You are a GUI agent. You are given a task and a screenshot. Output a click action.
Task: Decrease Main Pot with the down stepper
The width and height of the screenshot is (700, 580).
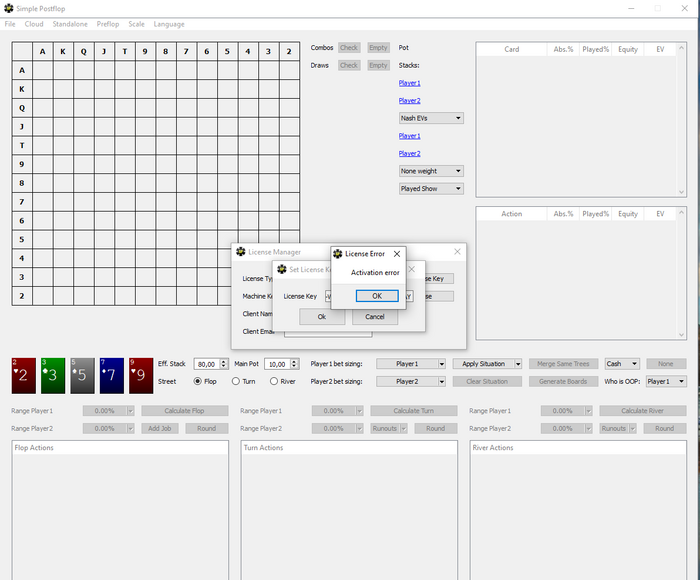(x=294, y=367)
